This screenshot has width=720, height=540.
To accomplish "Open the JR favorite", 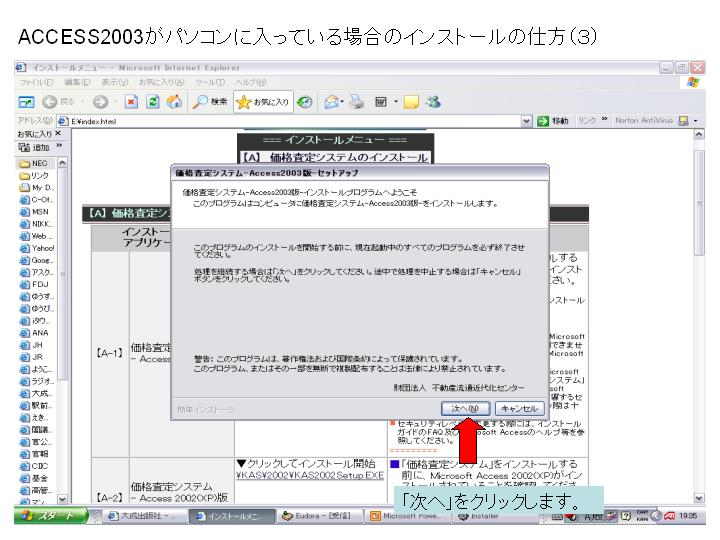I will click(32, 357).
